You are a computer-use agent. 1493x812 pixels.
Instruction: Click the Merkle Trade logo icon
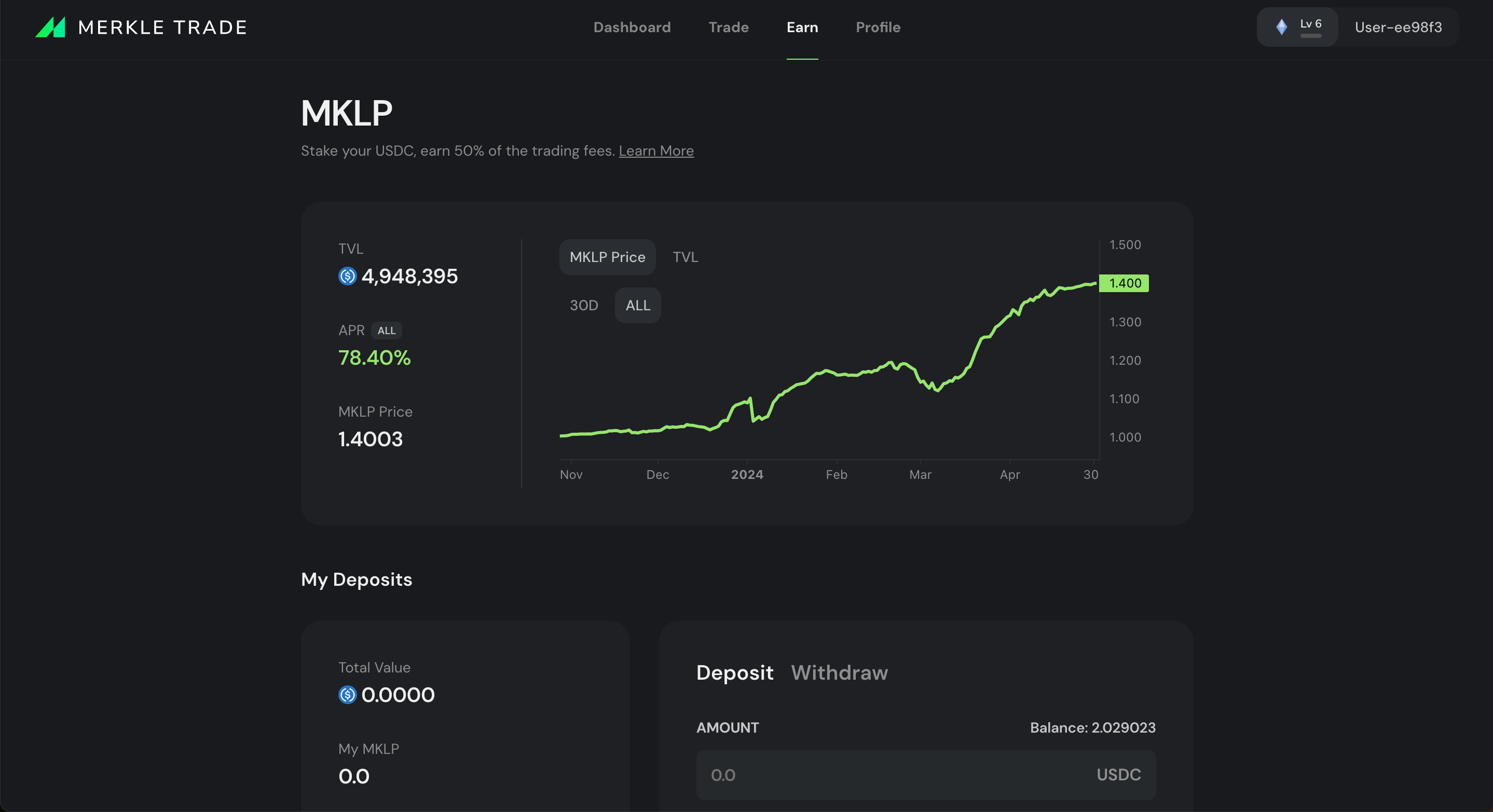pyautogui.click(x=50, y=27)
